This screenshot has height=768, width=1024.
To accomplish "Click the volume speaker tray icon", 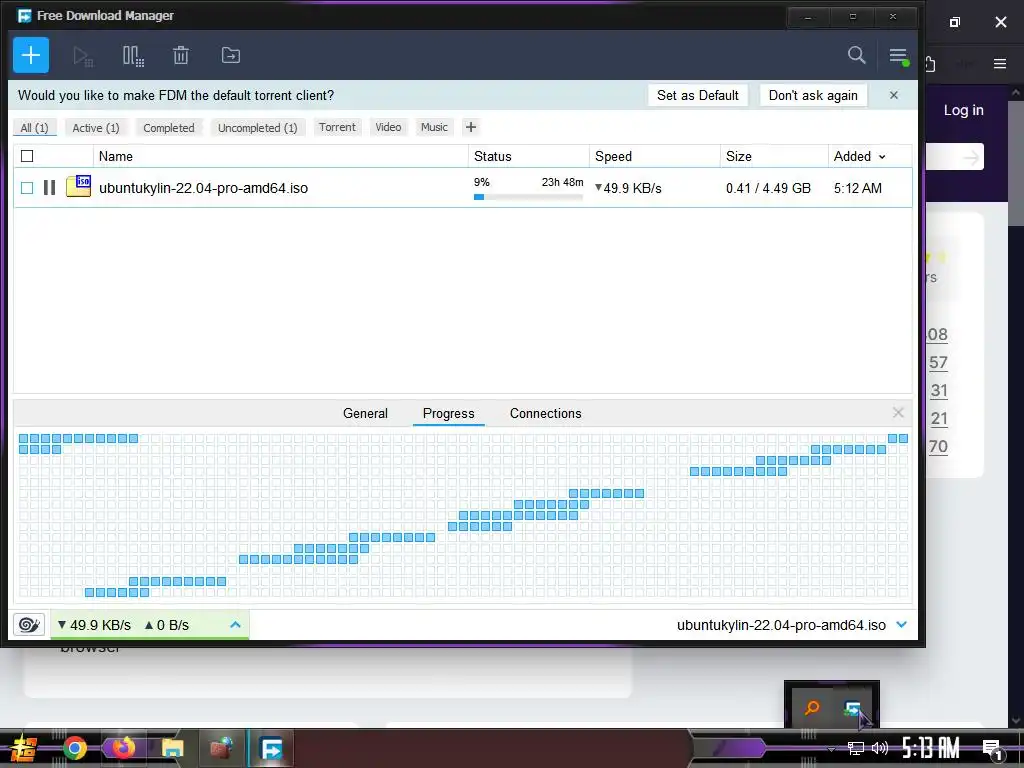I will pyautogui.click(x=880, y=748).
